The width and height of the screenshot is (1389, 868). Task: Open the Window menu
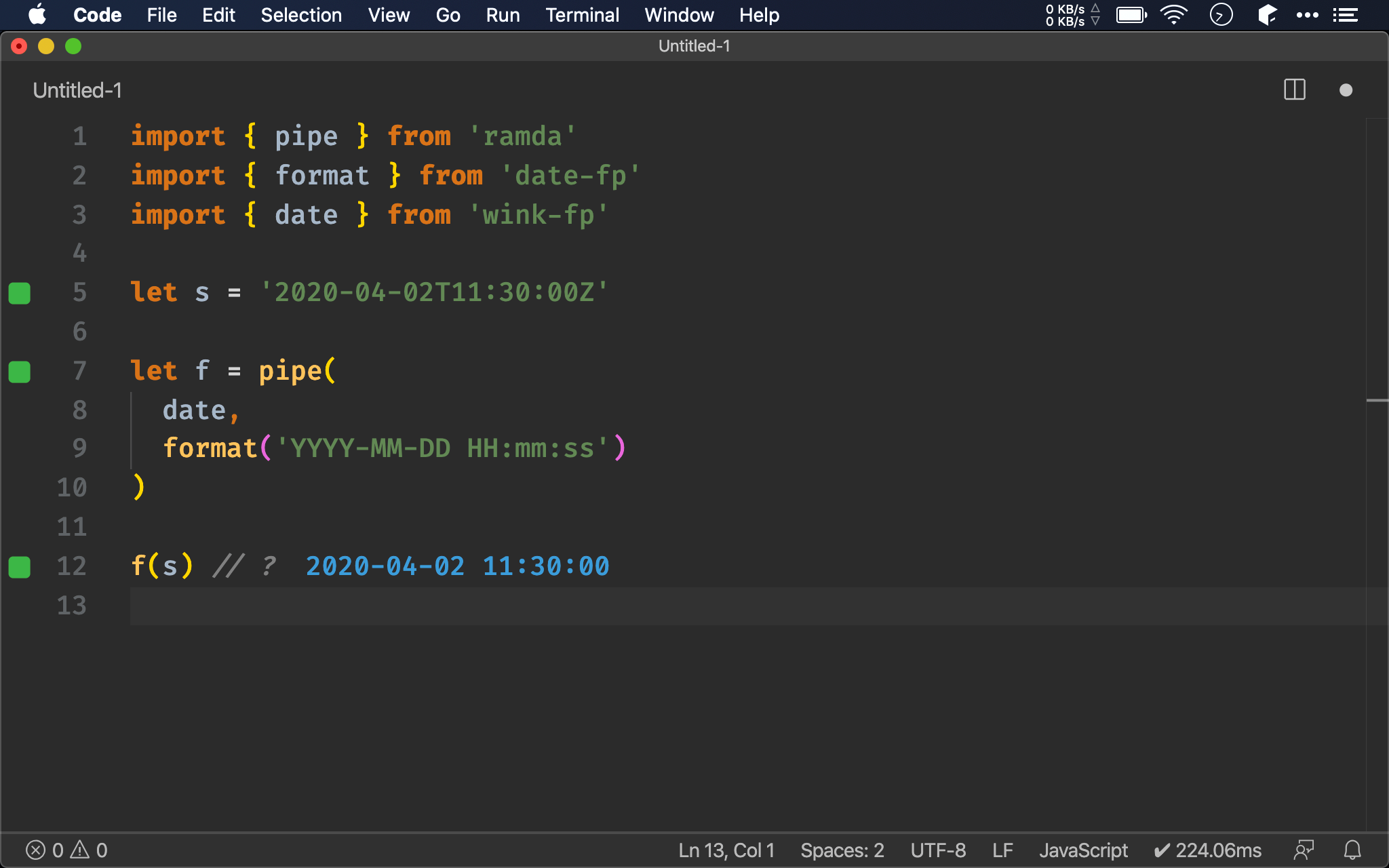pos(679,15)
